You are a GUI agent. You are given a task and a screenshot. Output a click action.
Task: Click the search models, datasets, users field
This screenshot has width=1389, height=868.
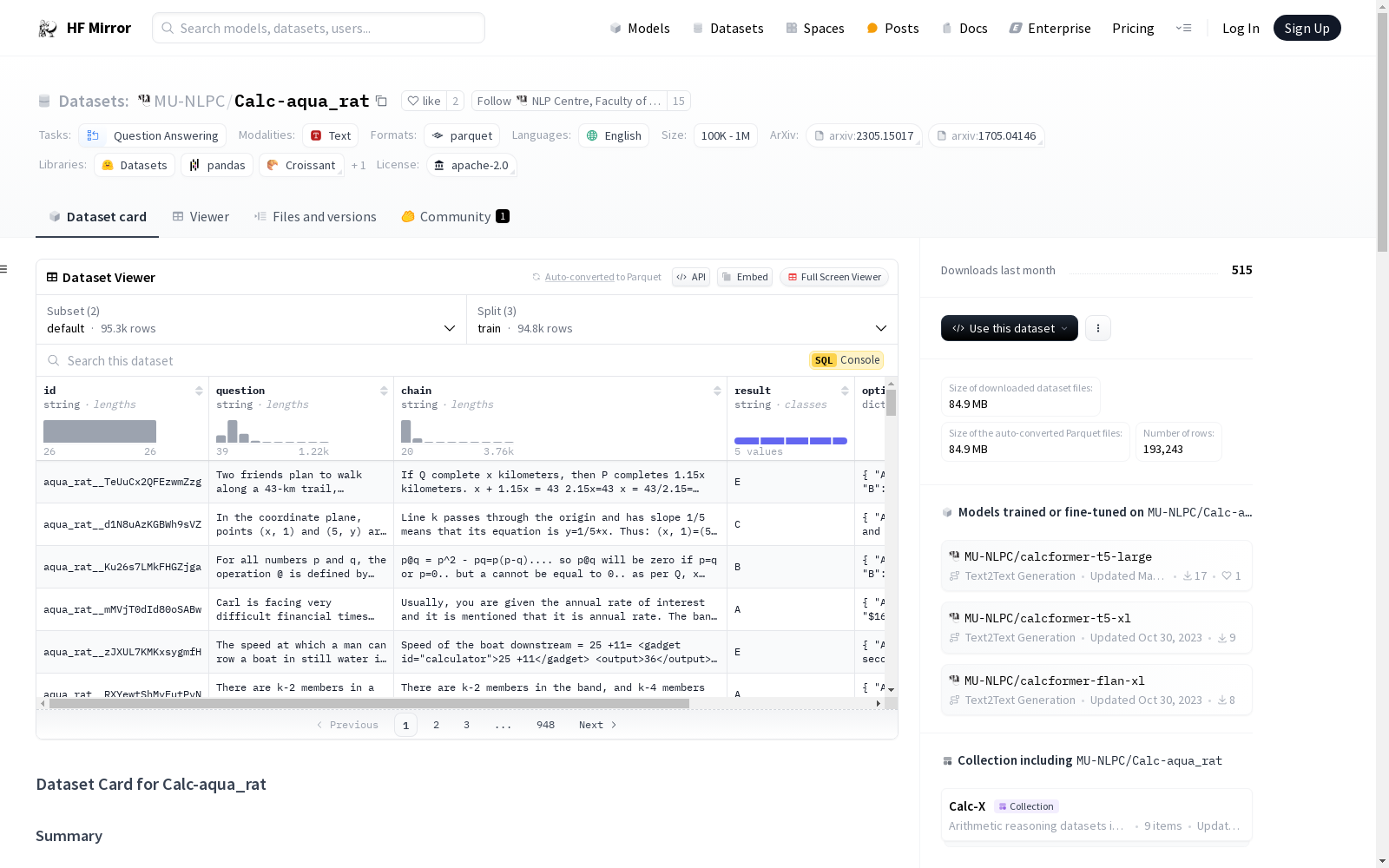tap(319, 28)
